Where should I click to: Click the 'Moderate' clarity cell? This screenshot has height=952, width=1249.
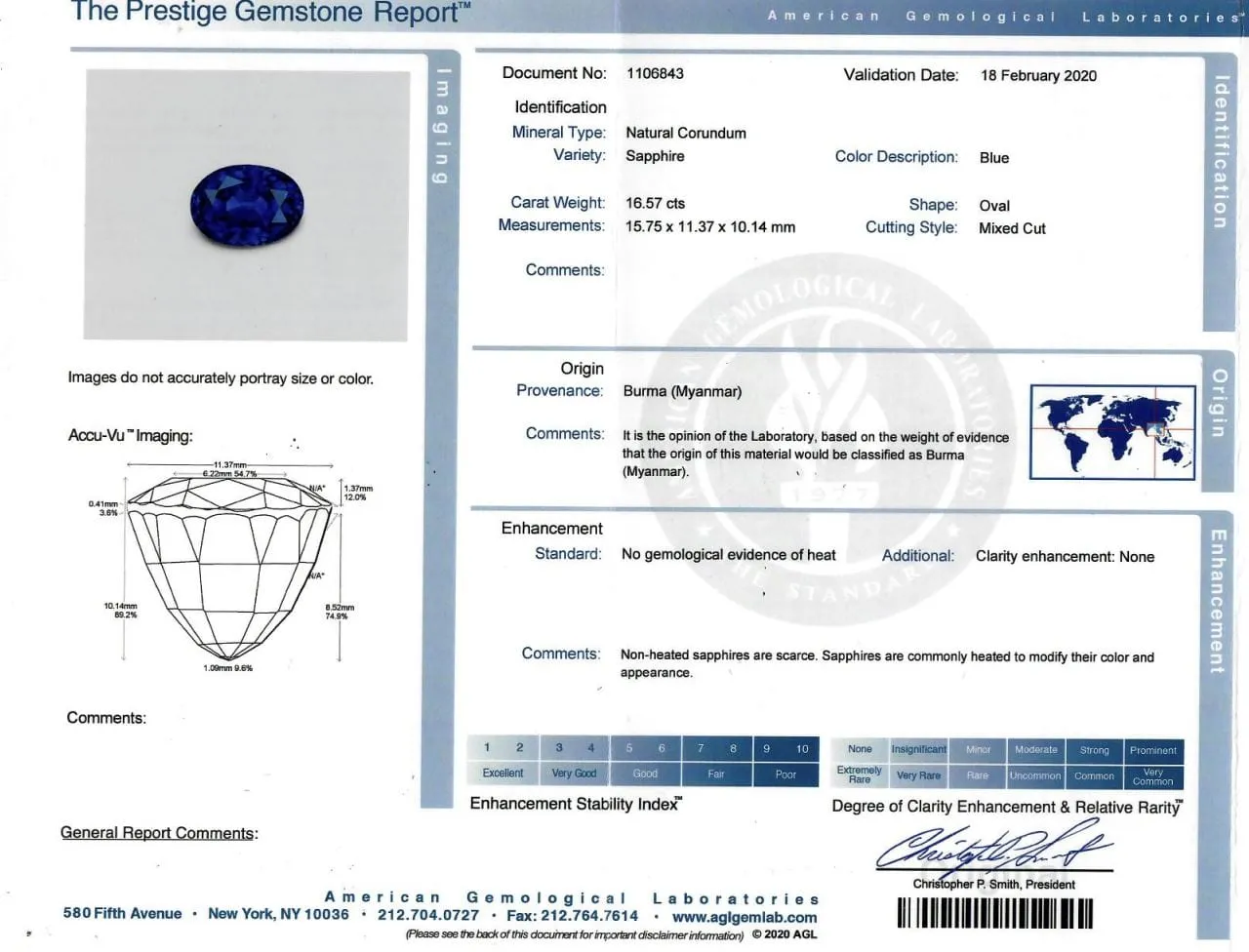1035,750
